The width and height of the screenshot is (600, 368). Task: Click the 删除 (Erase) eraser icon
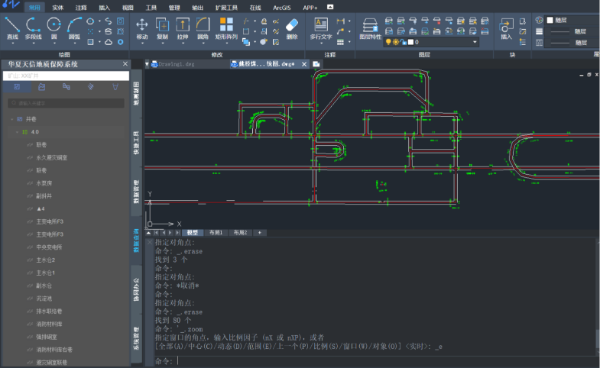pos(292,25)
